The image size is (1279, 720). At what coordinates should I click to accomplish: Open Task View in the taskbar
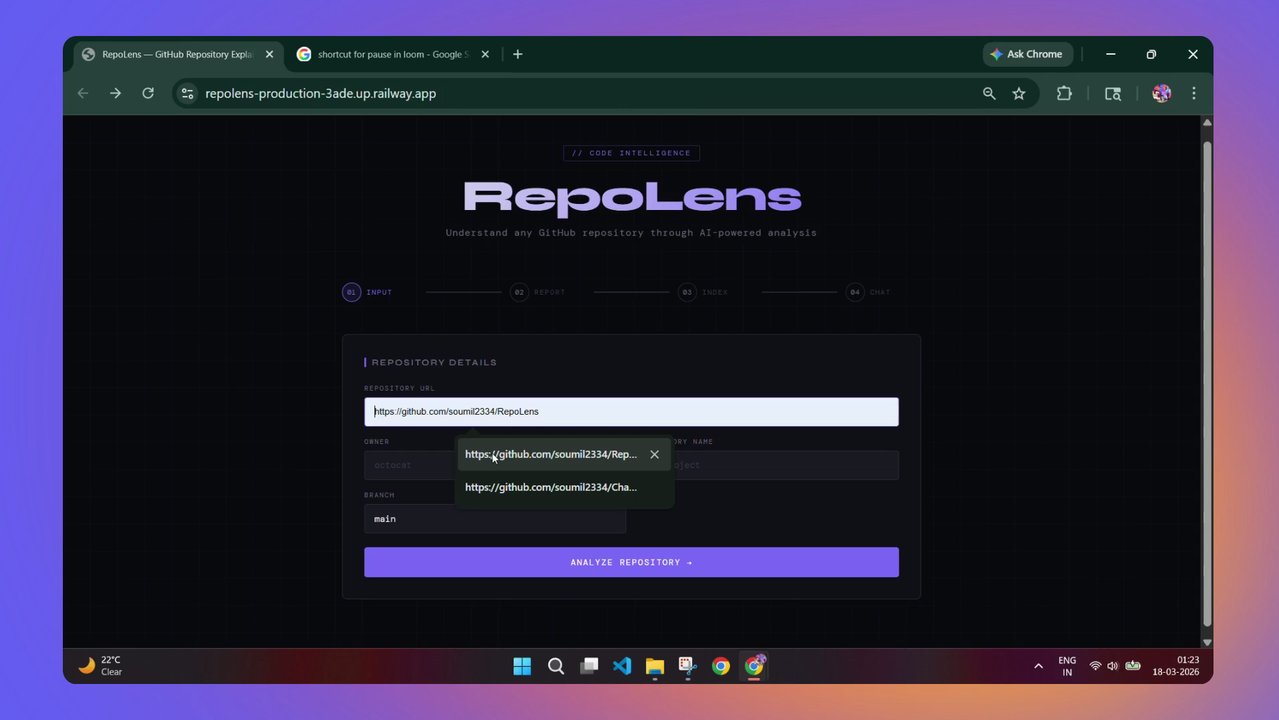[589, 666]
